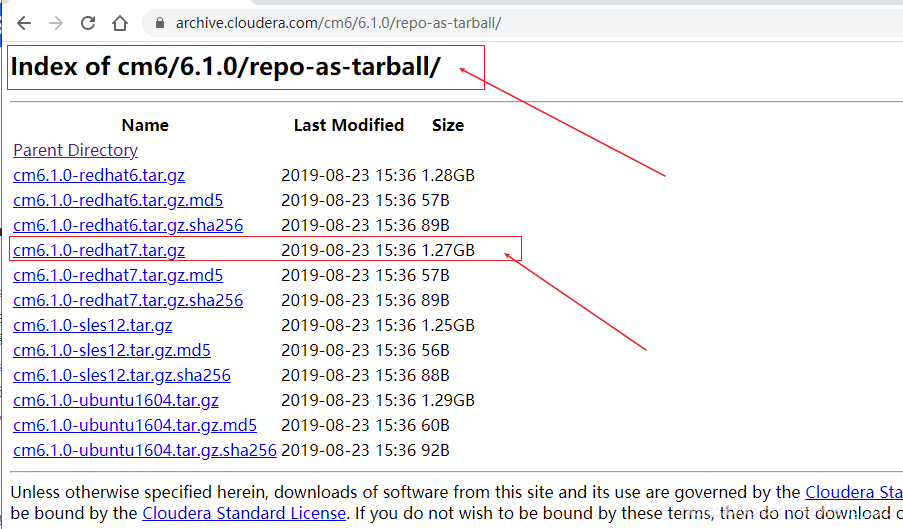Image resolution: width=903 pixels, height=529 pixels.
Task: Click the Last Modified column header
Action: click(x=349, y=125)
